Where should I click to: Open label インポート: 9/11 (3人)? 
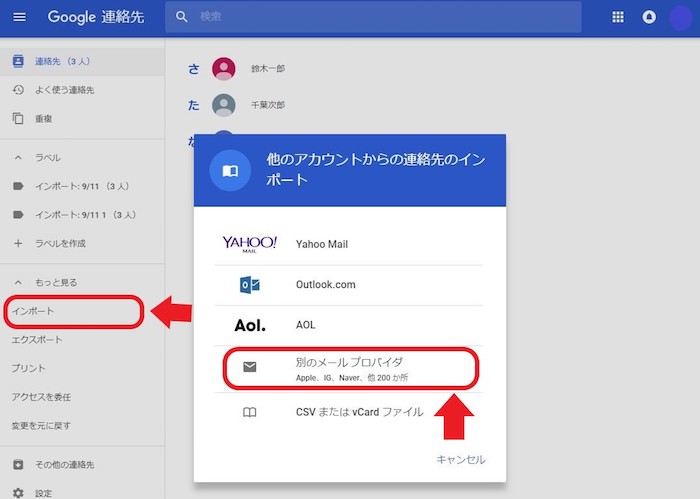[82, 186]
